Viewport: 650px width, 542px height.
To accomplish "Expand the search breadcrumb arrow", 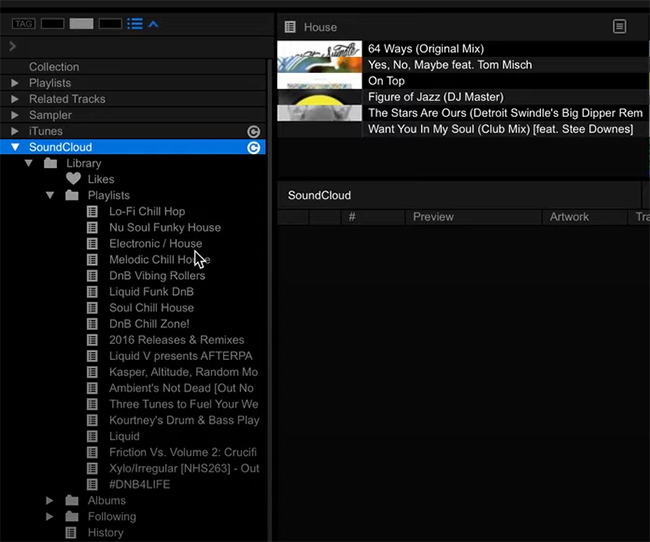I will click(x=12, y=46).
